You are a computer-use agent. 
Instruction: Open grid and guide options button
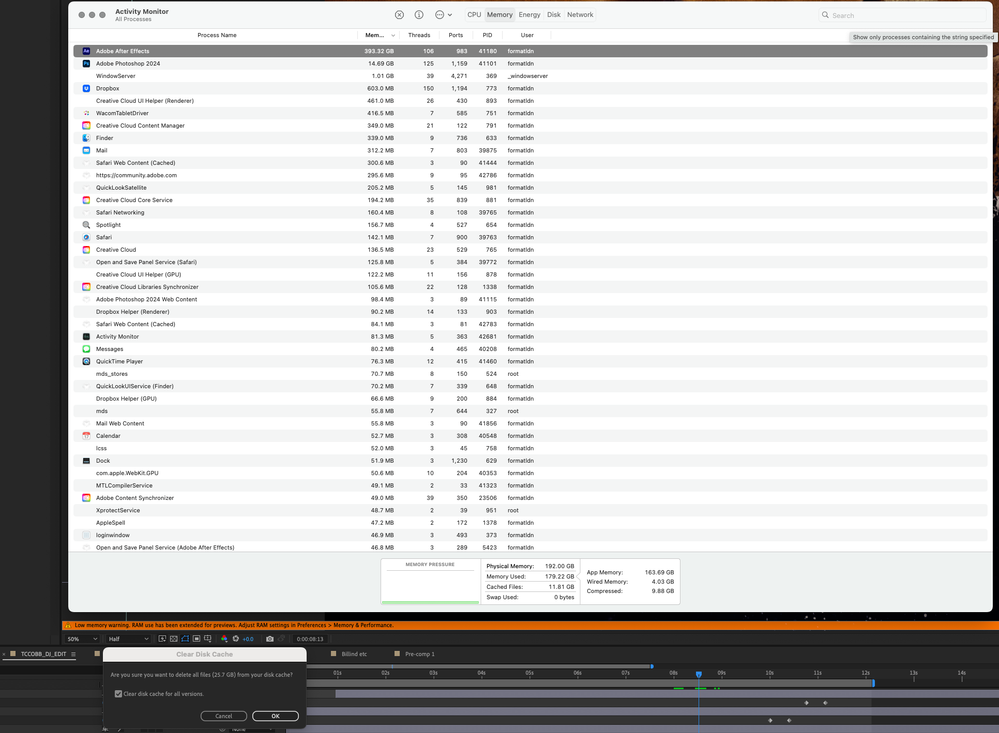click(208, 639)
